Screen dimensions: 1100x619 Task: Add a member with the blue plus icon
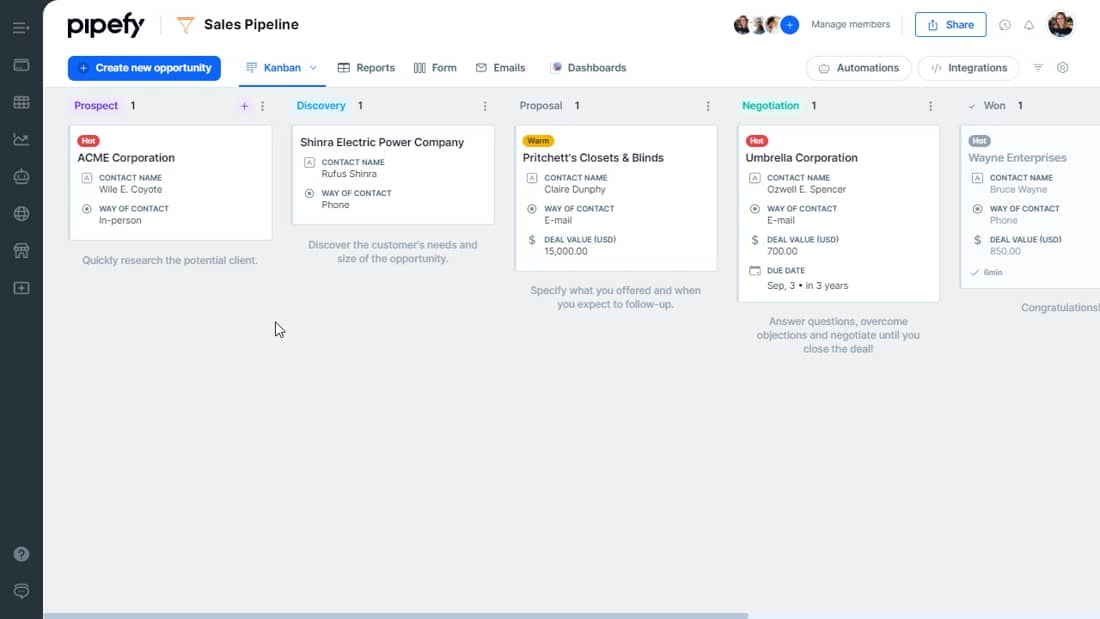[790, 25]
